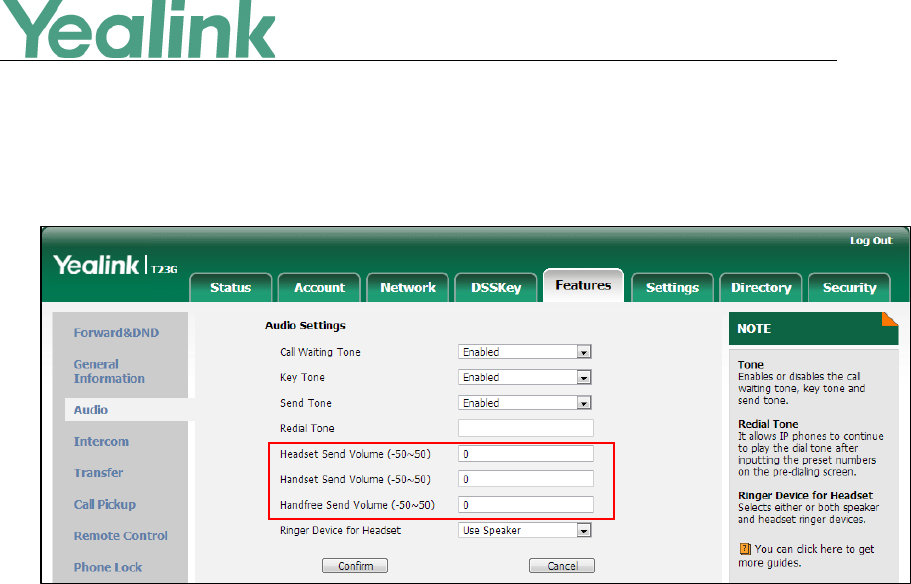This screenshot has width=911, height=584.
Task: Click the 'Redial Tone' note heading
Action: (768, 424)
